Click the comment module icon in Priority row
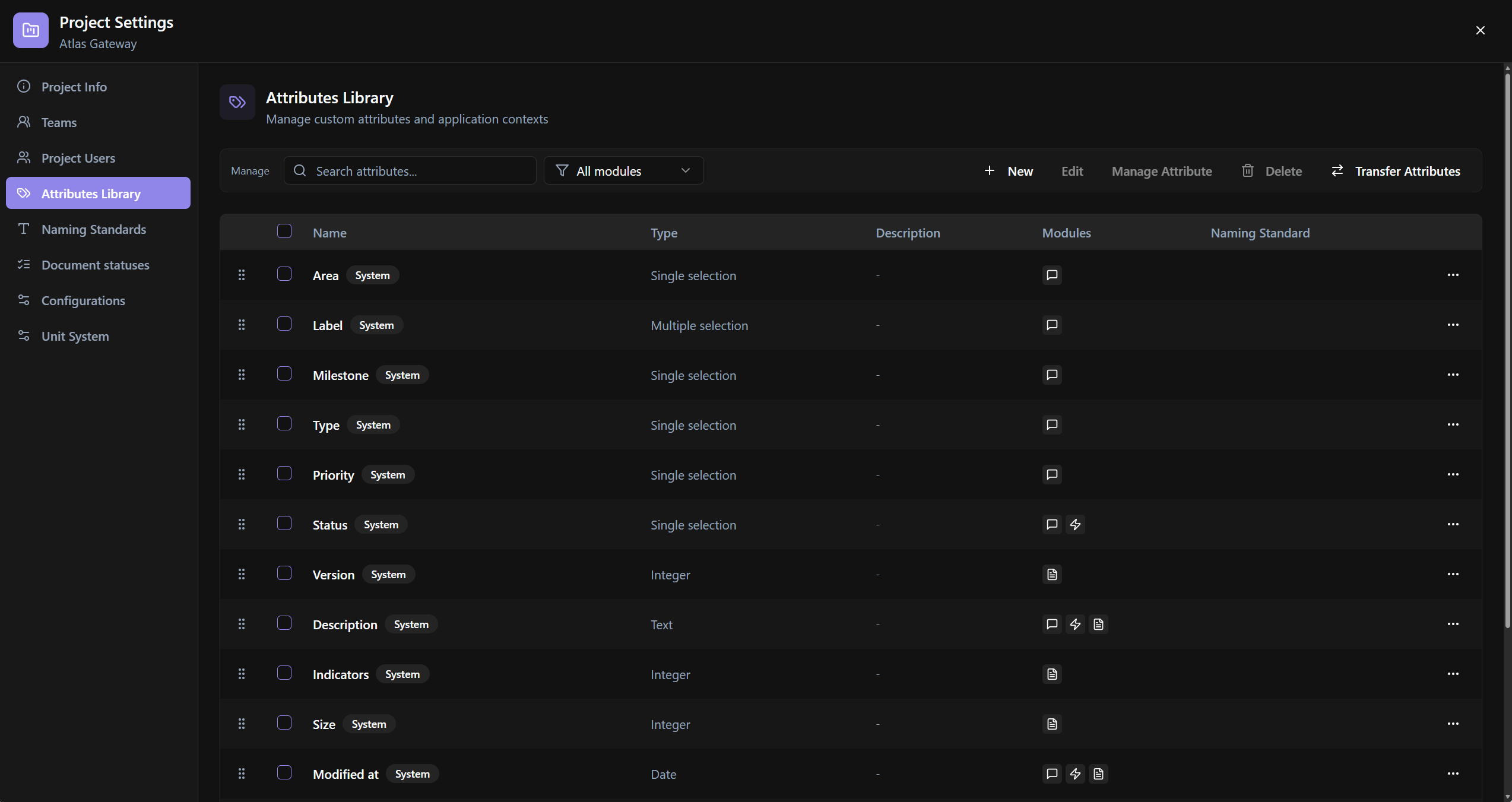The height and width of the screenshot is (802, 1512). 1052,474
